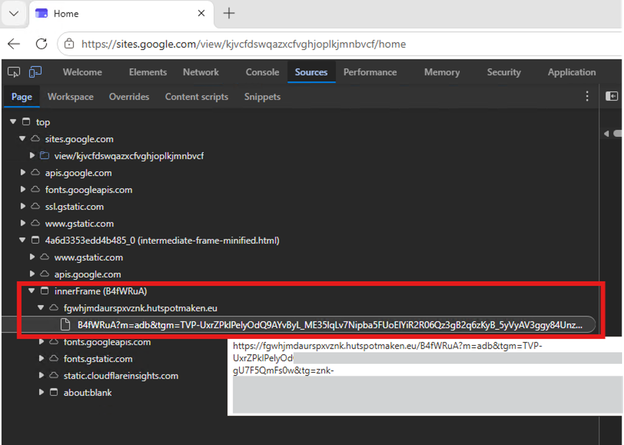The height and width of the screenshot is (445, 624).
Task: Select the top frame label
Action: 43,122
